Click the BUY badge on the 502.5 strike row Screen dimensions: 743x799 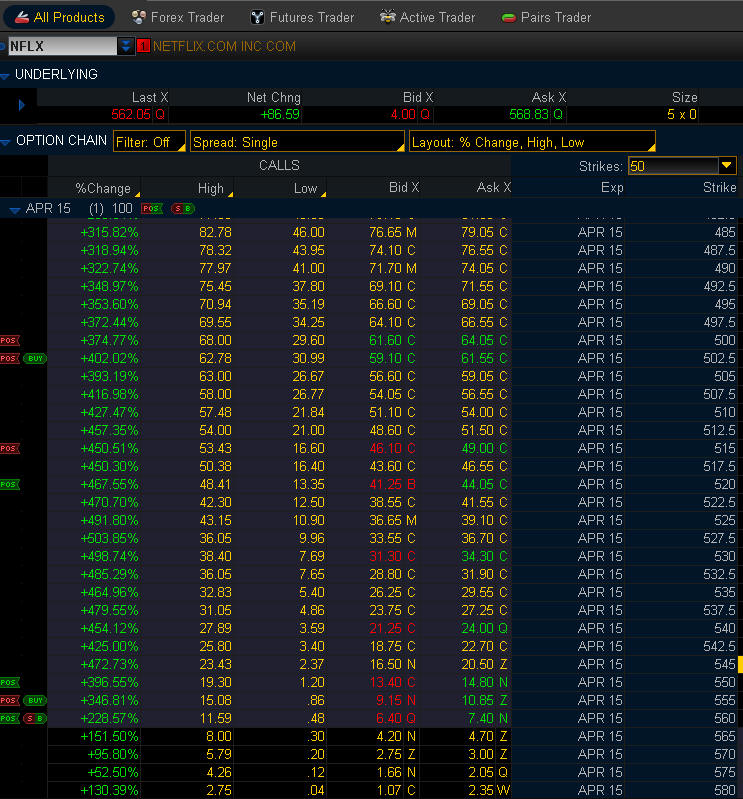point(35,358)
